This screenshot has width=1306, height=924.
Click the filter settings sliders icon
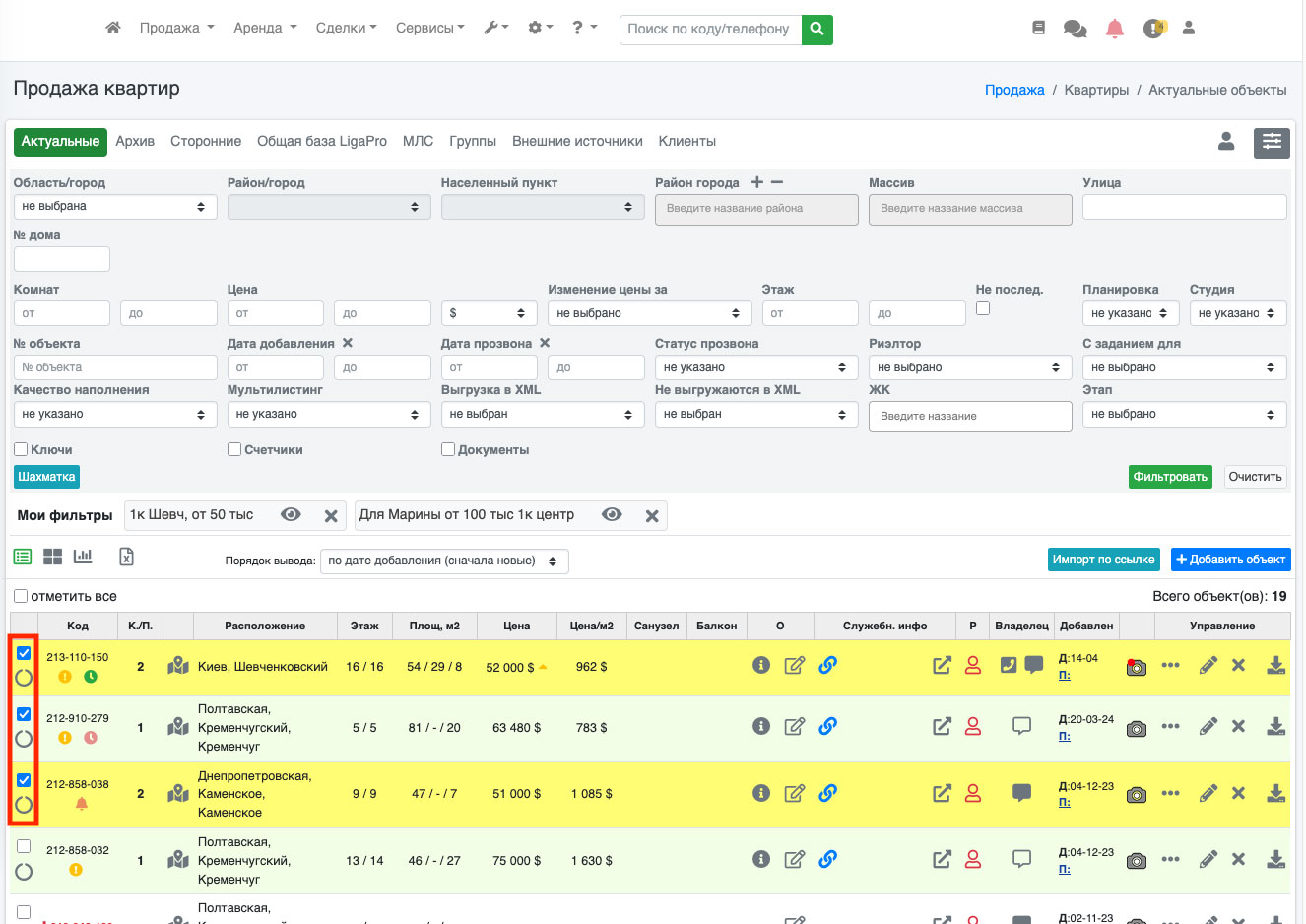click(x=1272, y=142)
